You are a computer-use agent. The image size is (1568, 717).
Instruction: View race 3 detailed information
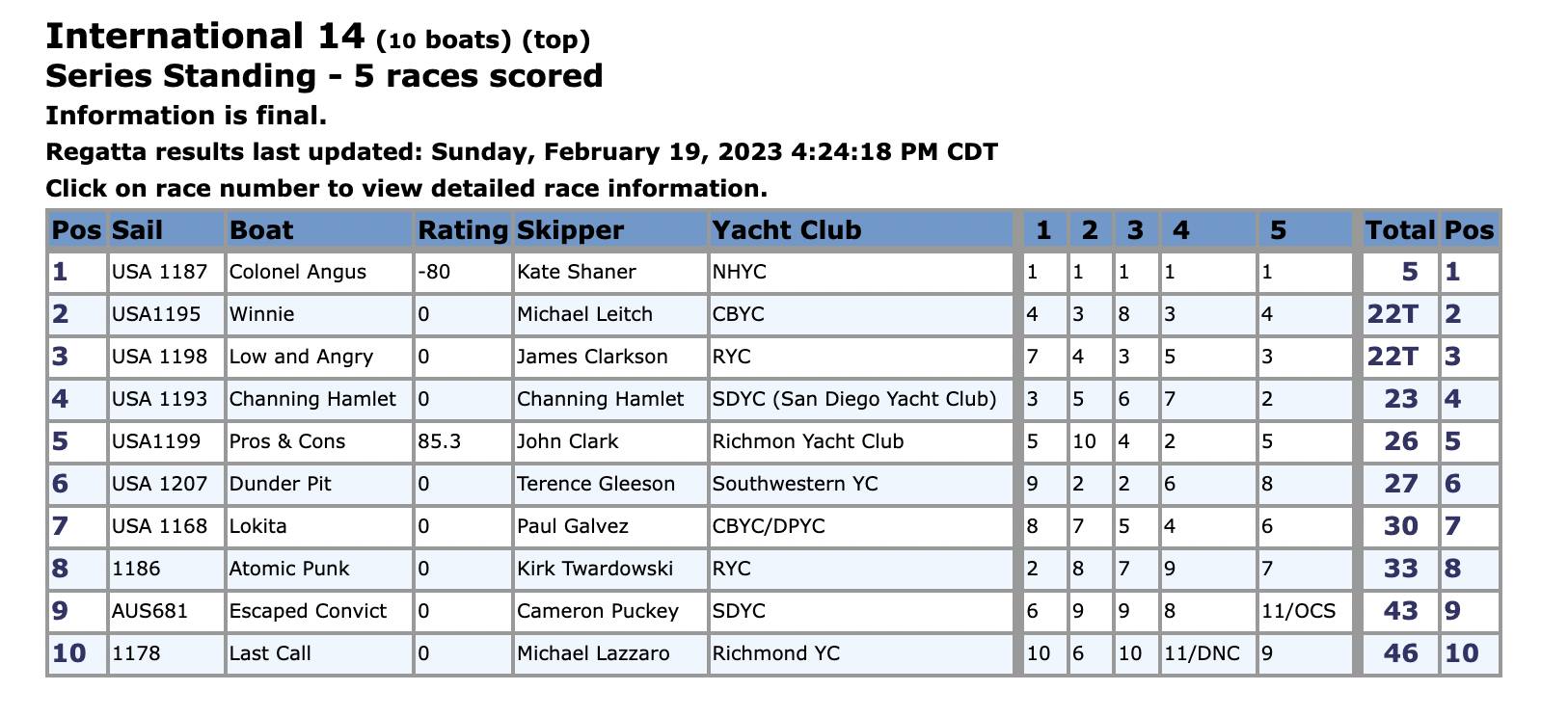[x=1135, y=230]
